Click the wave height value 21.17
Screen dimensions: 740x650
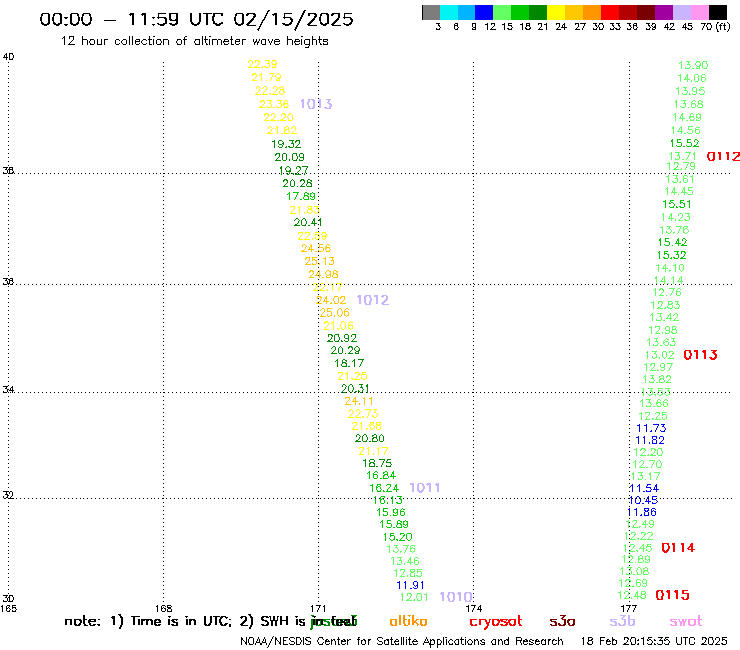373,451
